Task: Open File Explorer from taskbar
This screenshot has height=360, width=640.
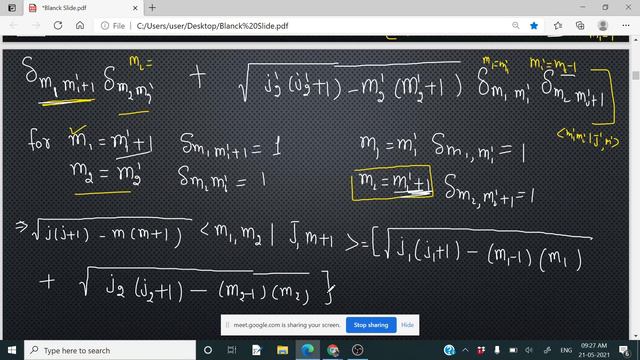Action: tap(282, 350)
